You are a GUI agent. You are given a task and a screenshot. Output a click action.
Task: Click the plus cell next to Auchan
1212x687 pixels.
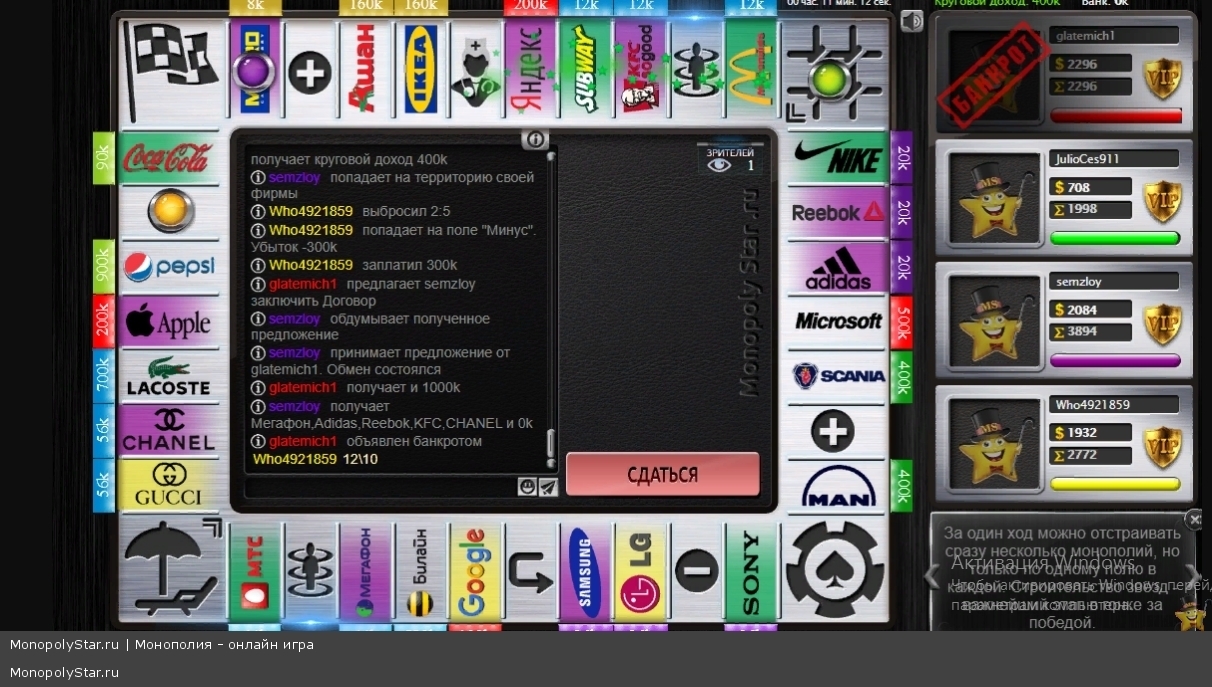click(x=311, y=72)
